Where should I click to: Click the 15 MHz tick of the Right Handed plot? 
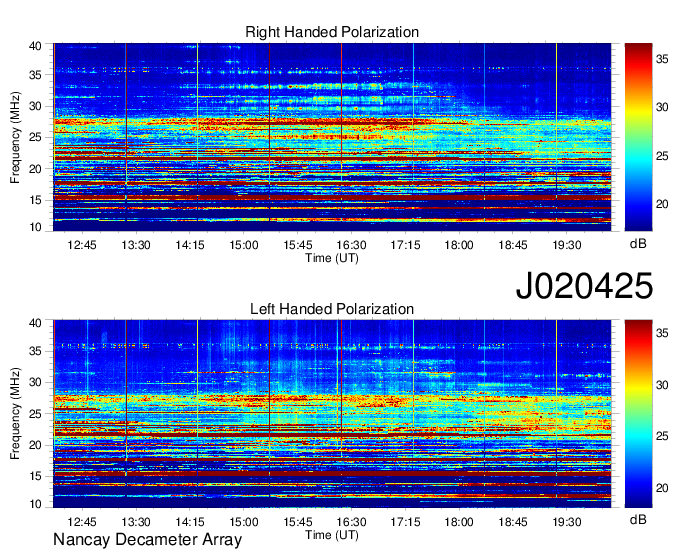[x=35, y=200]
